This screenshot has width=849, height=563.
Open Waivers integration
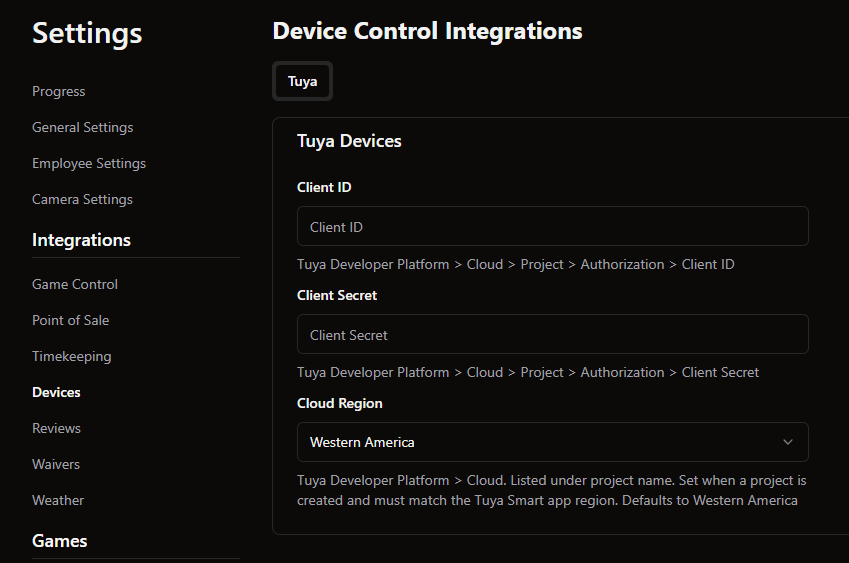(56, 464)
